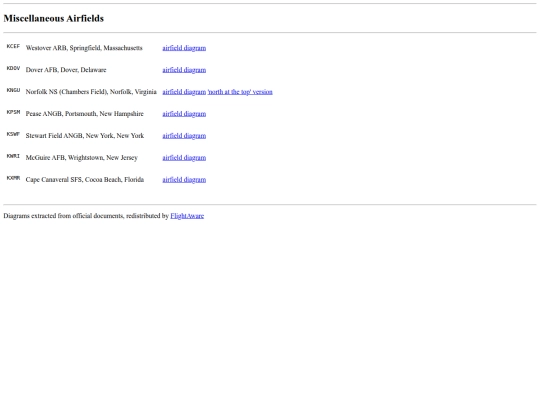This screenshot has width=540, height=405.
Task: Click 'Pease ANGB, Portsmouth, New Hampshire' text
Action: 85,114
